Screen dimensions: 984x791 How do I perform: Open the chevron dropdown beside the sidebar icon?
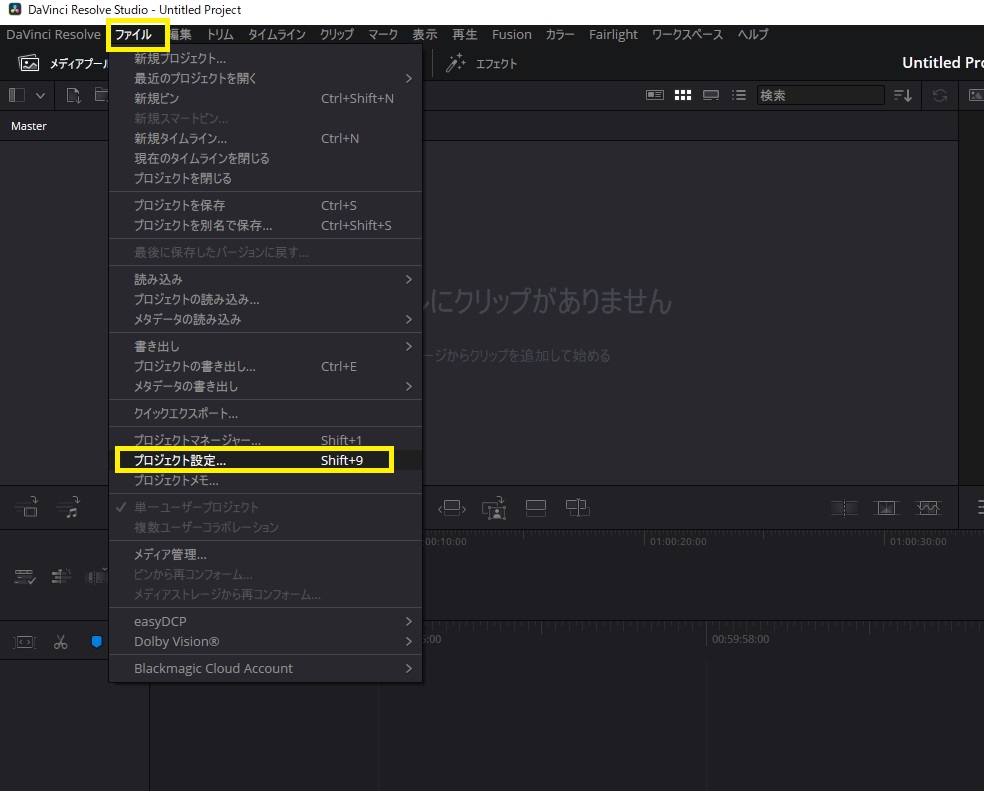click(41, 95)
